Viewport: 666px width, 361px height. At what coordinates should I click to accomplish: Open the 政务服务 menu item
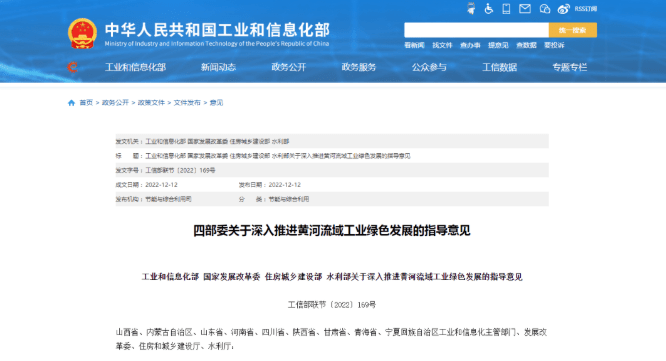click(x=359, y=67)
